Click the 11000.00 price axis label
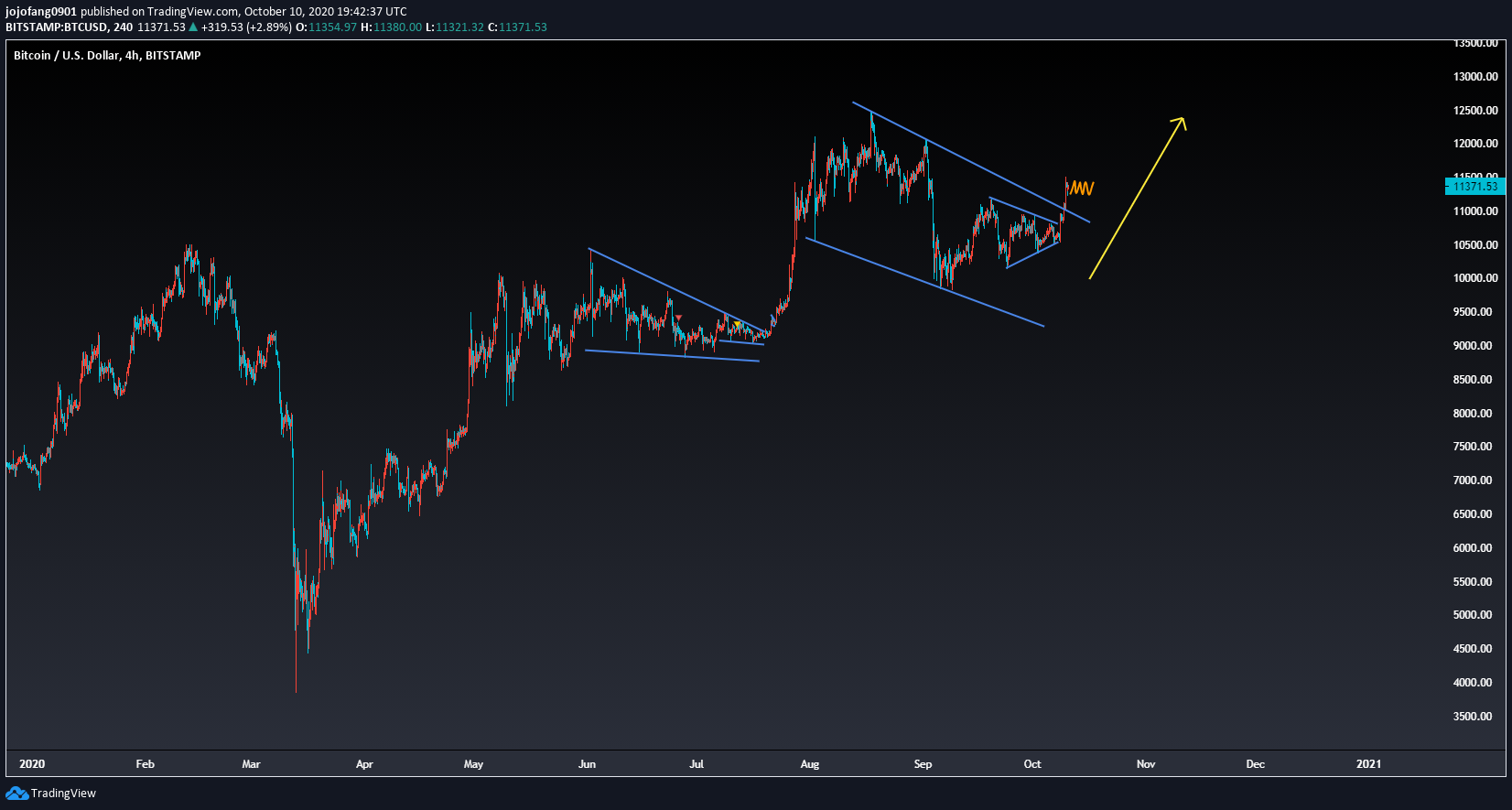This screenshot has height=810, width=1512. (x=1475, y=211)
